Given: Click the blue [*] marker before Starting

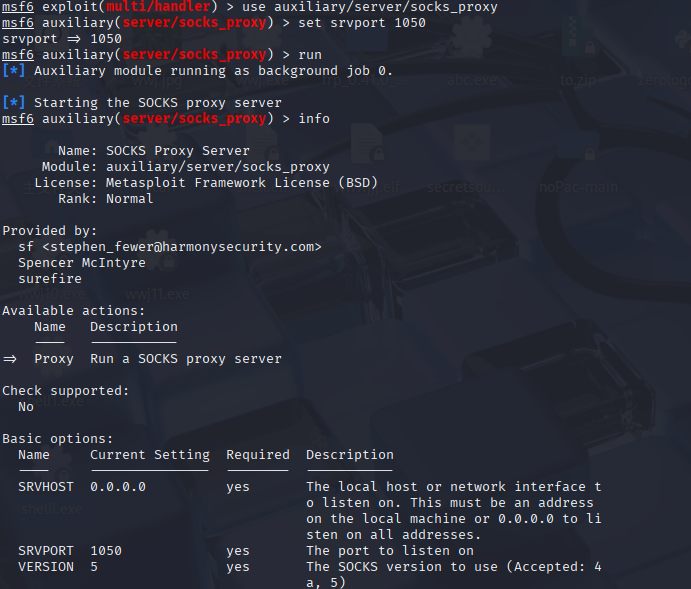Looking at the screenshot, I should 14,103.
